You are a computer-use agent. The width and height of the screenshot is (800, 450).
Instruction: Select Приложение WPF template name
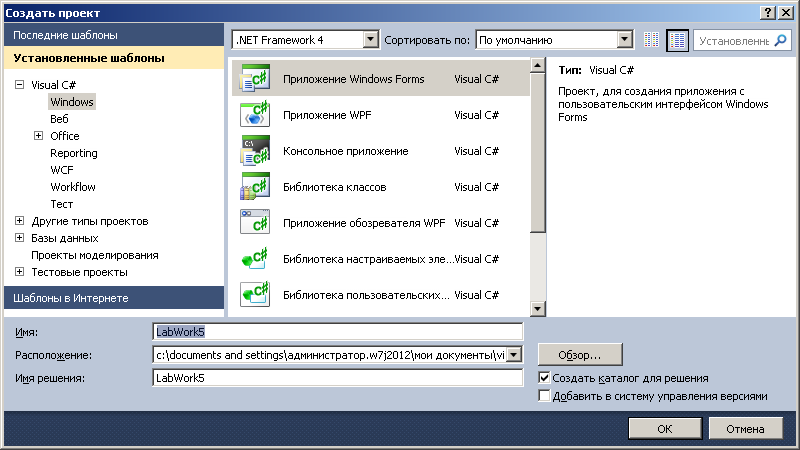click(327, 115)
